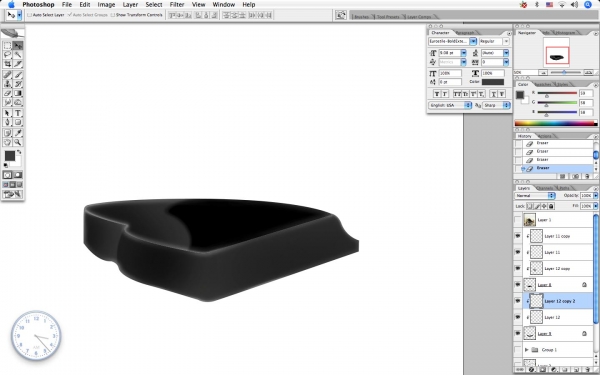This screenshot has width=600, height=375.
Task: Choose the Magic Wand tool
Action: point(18,55)
